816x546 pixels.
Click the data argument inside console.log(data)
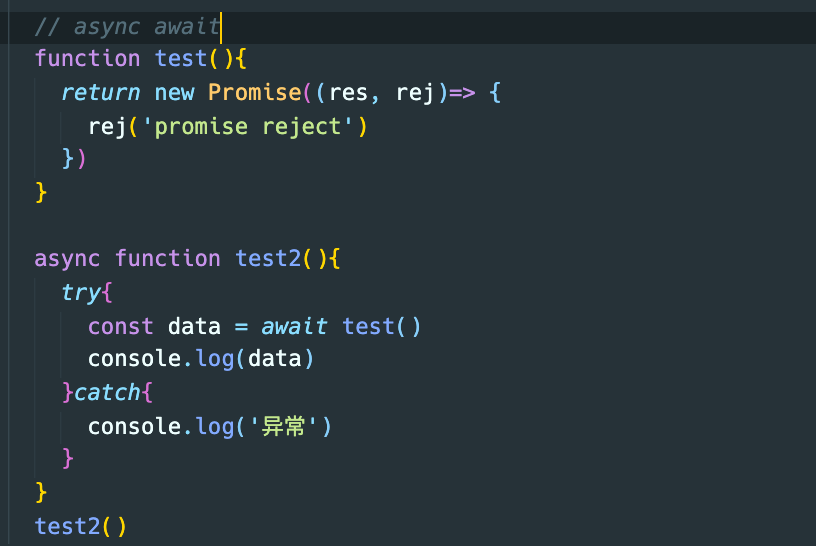point(275,359)
